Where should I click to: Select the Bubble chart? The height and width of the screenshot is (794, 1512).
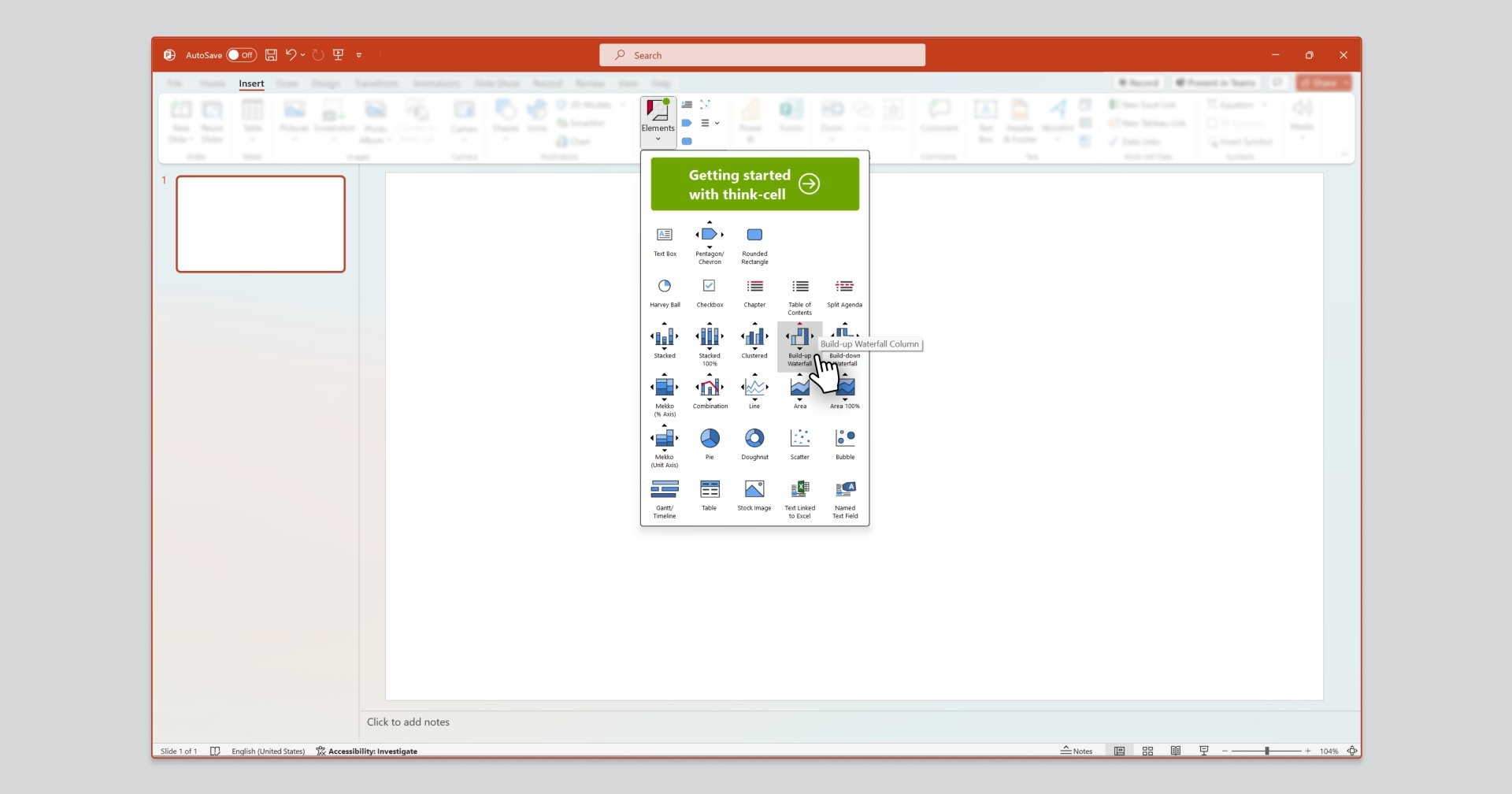point(844,443)
